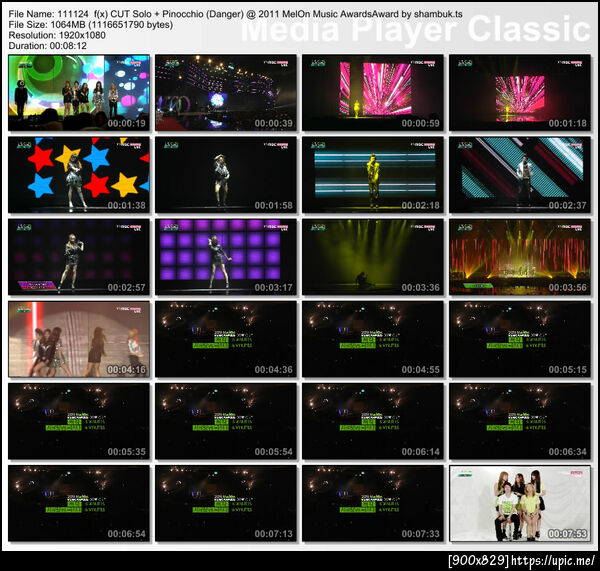Select the frame at 00:00:39
The width and height of the screenshot is (600, 571).
(x=226, y=93)
